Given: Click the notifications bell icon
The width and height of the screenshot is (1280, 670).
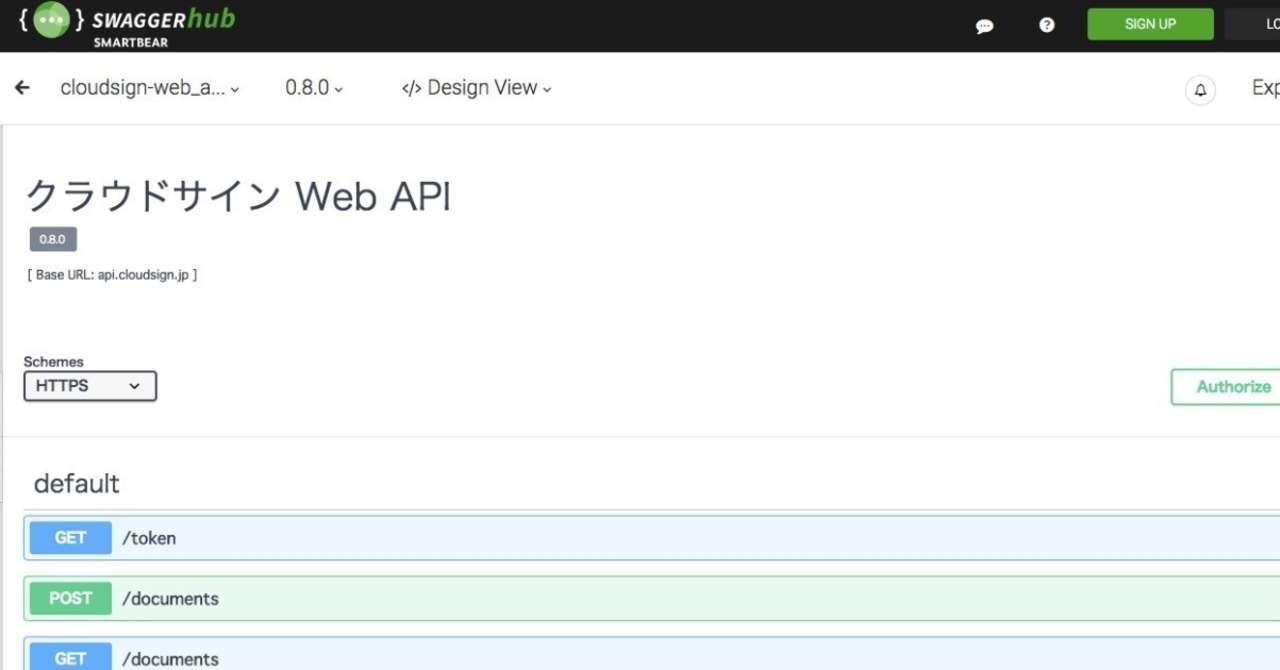Looking at the screenshot, I should (x=1201, y=90).
